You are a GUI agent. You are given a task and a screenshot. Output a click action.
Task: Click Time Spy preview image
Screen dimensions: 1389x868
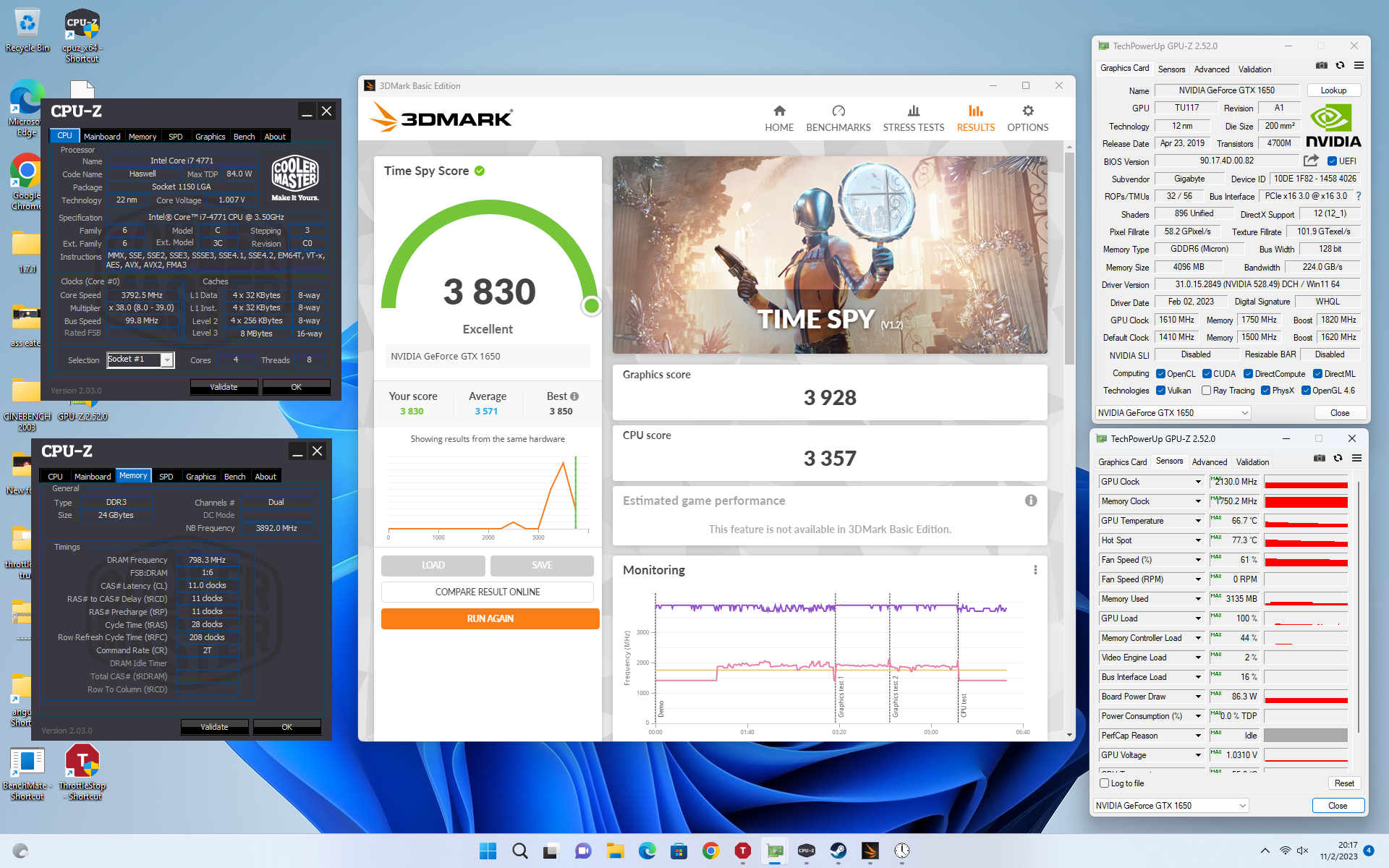(x=830, y=255)
